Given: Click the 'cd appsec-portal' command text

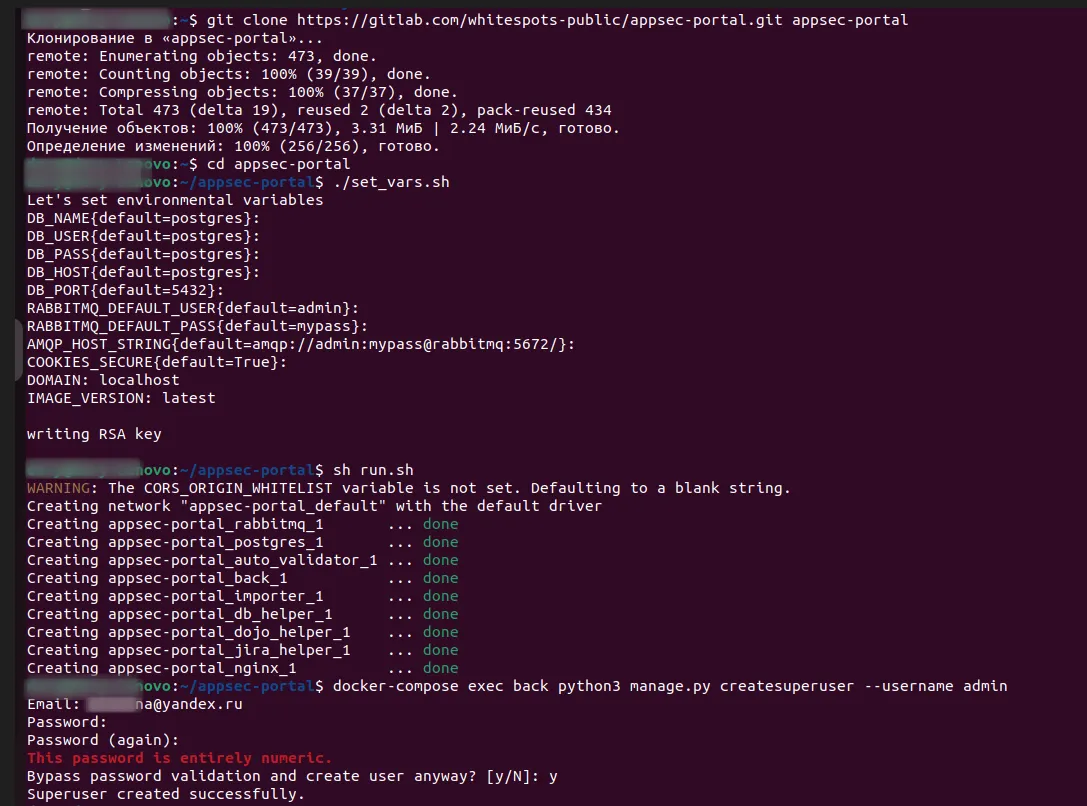Looking at the screenshot, I should pos(278,164).
